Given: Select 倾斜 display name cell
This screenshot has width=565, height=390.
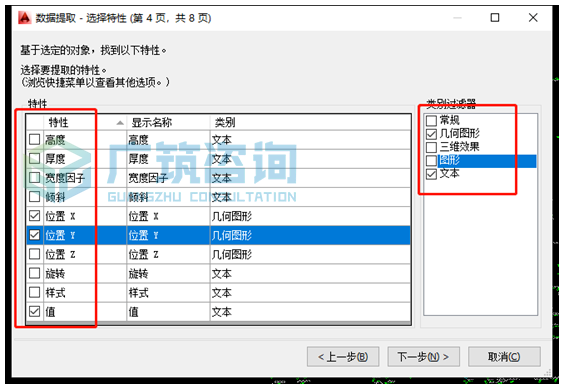Looking at the screenshot, I should click(x=168, y=197).
